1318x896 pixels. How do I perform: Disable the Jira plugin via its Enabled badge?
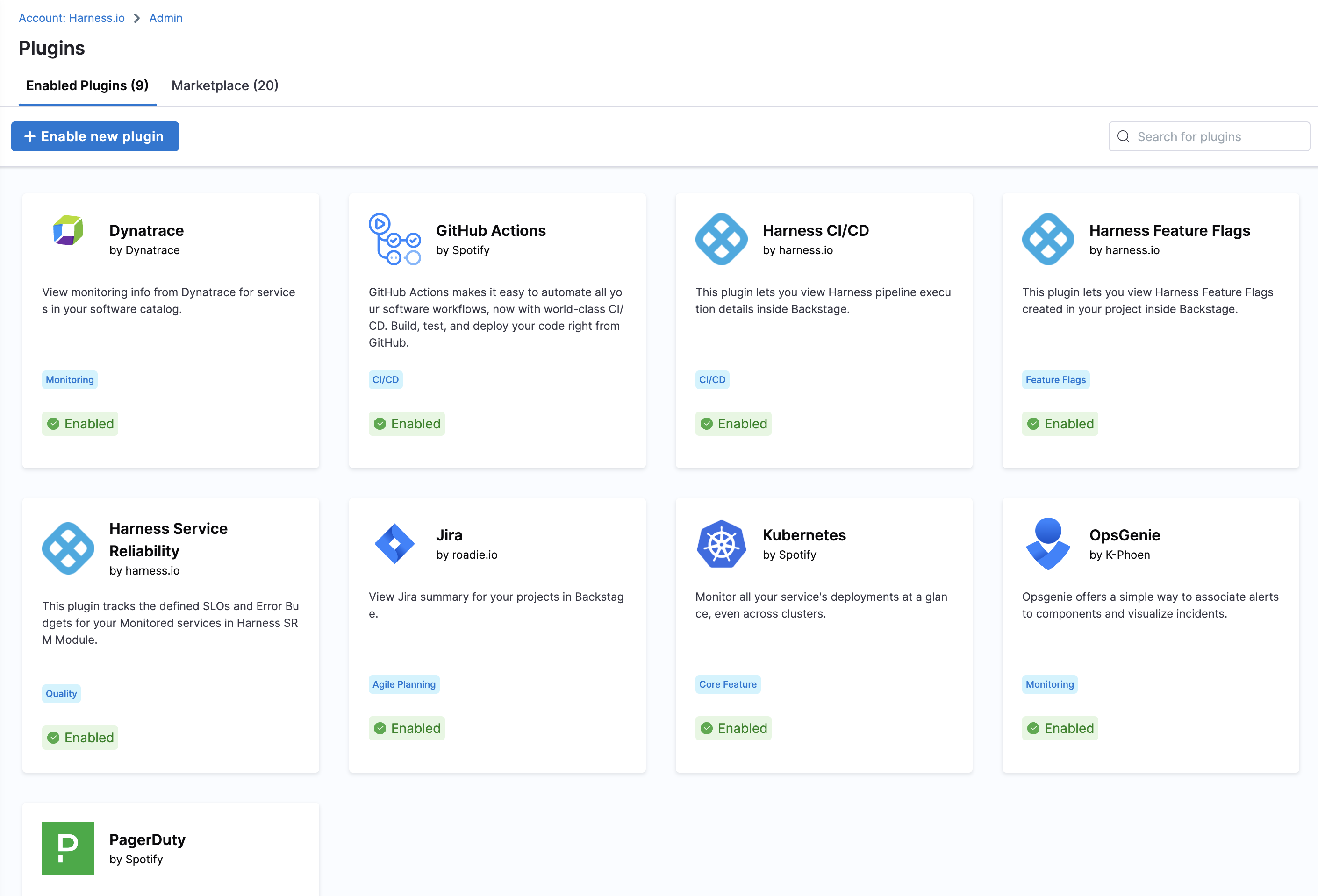tap(407, 728)
